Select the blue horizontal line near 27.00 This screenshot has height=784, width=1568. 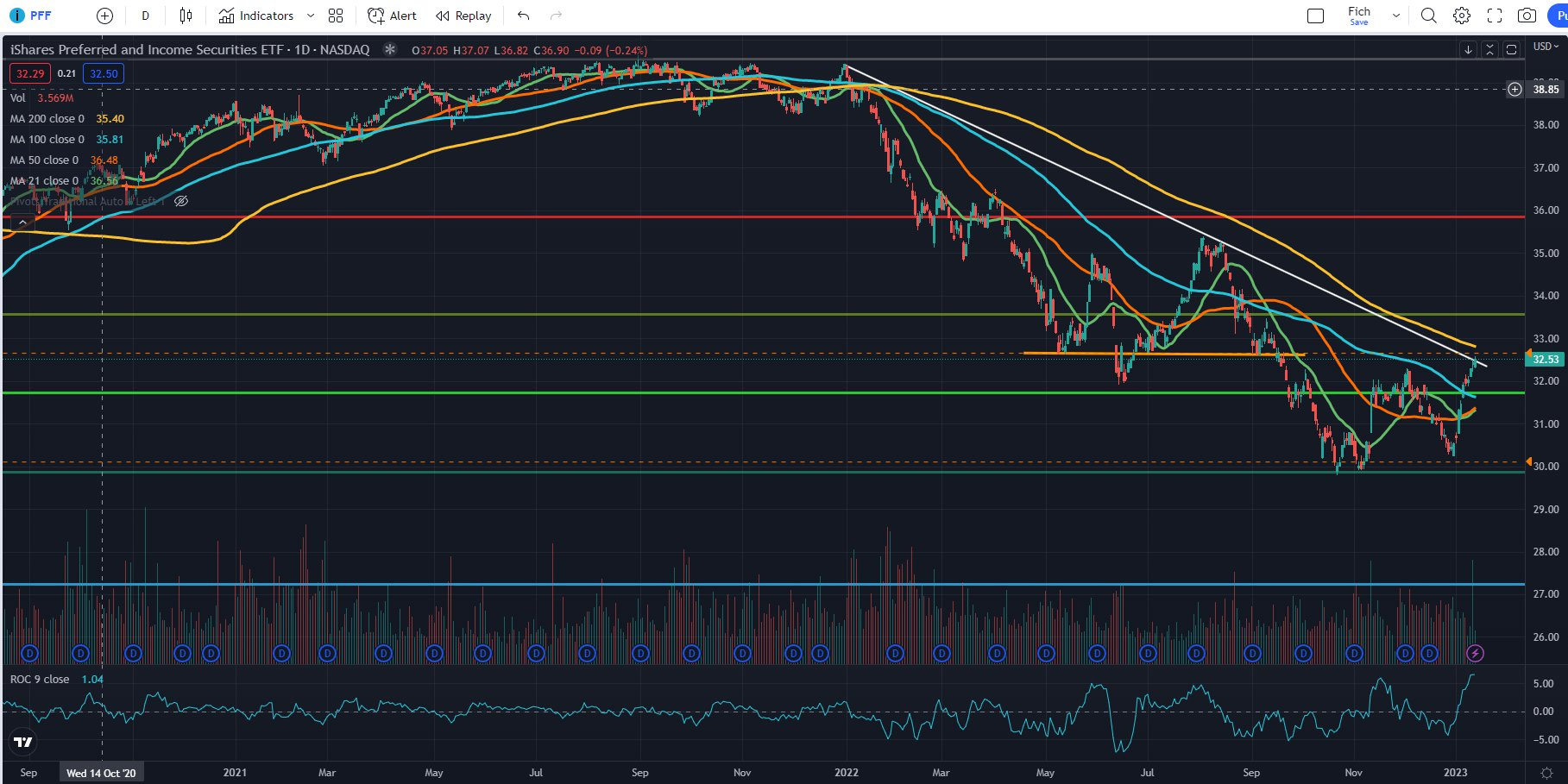point(763,584)
